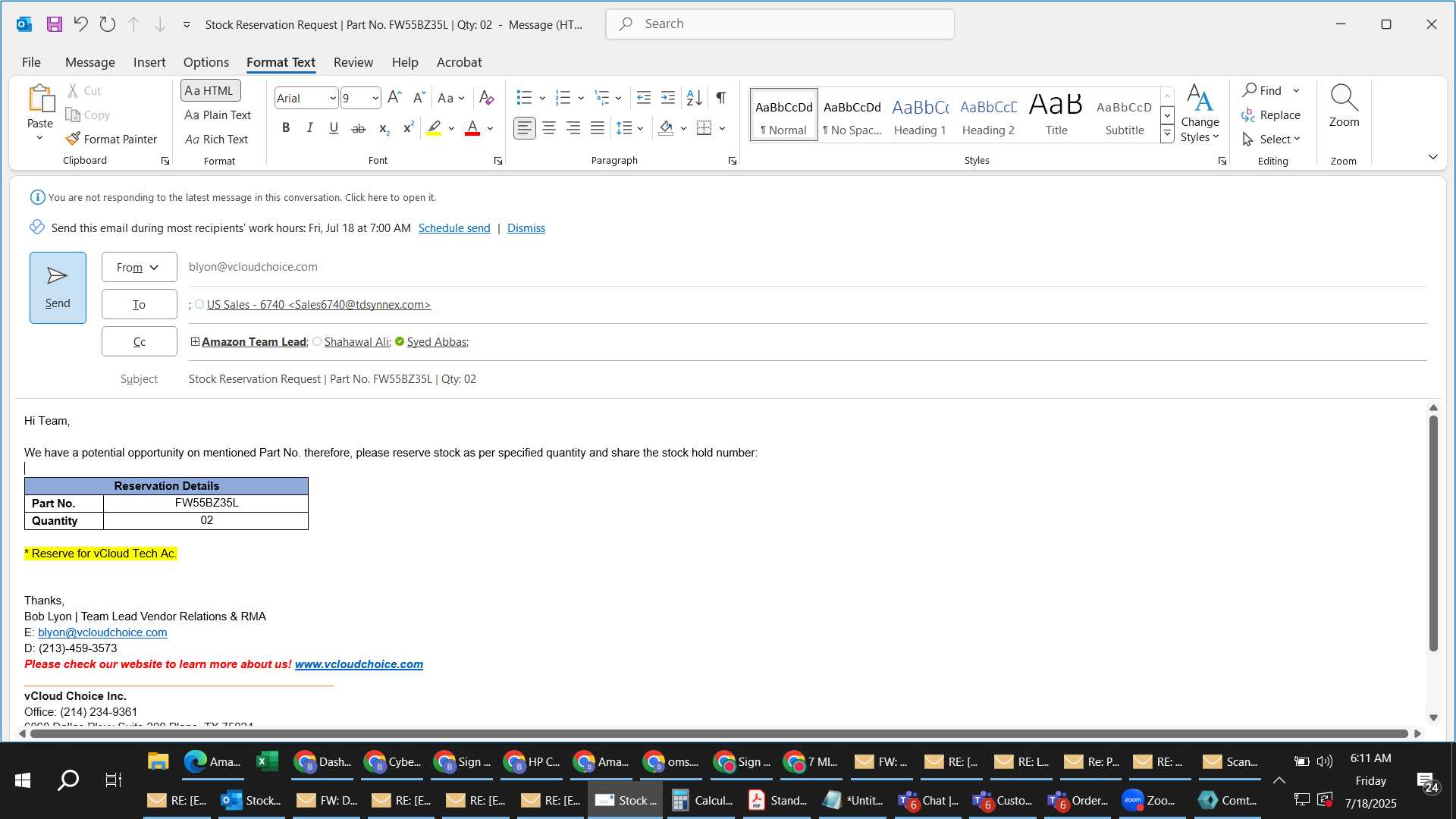Screen dimensions: 1456x819
Task: Increase paragraph indent
Action: click(668, 98)
